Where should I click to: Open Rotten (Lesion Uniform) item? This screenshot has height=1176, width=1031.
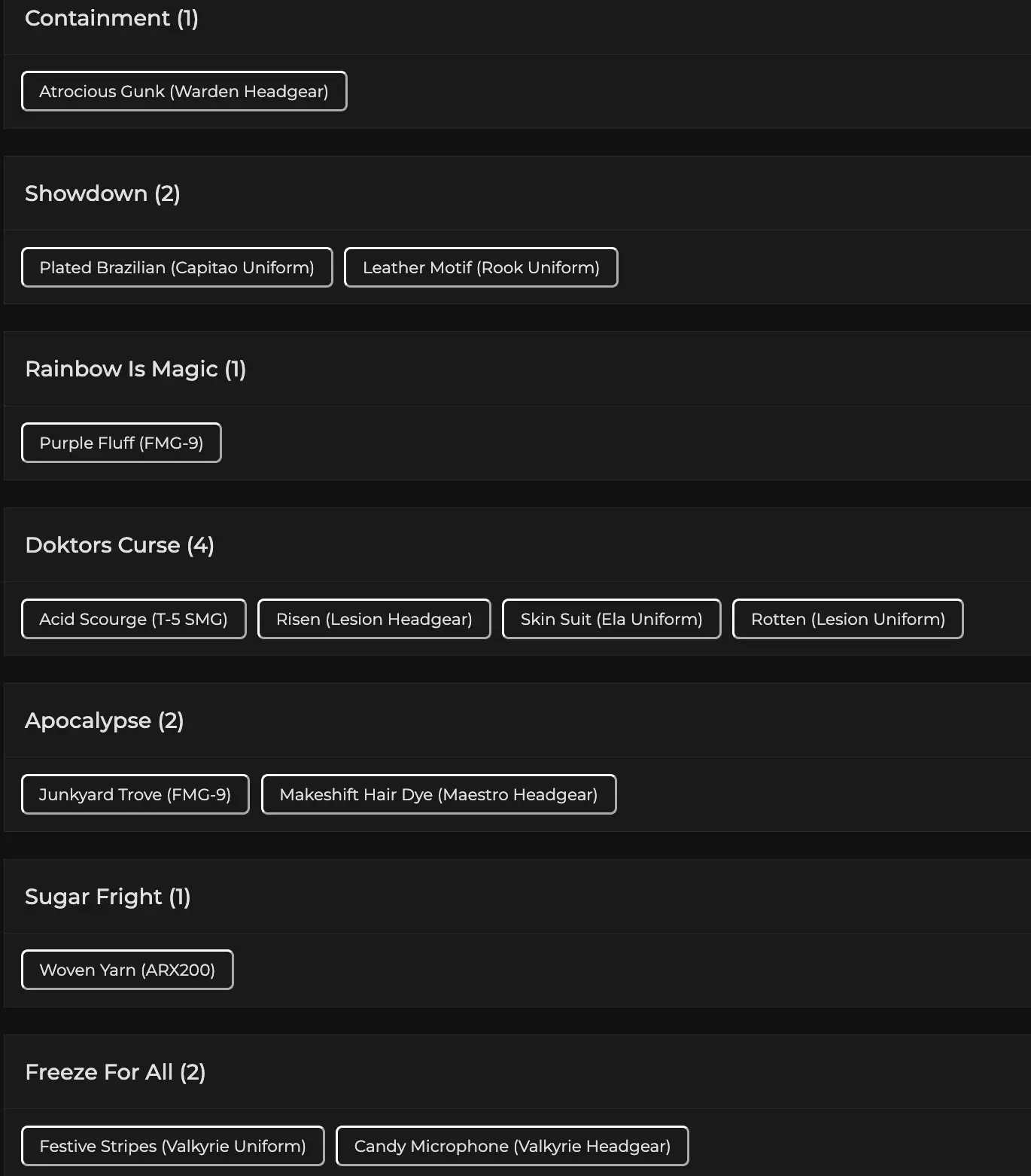coord(847,619)
